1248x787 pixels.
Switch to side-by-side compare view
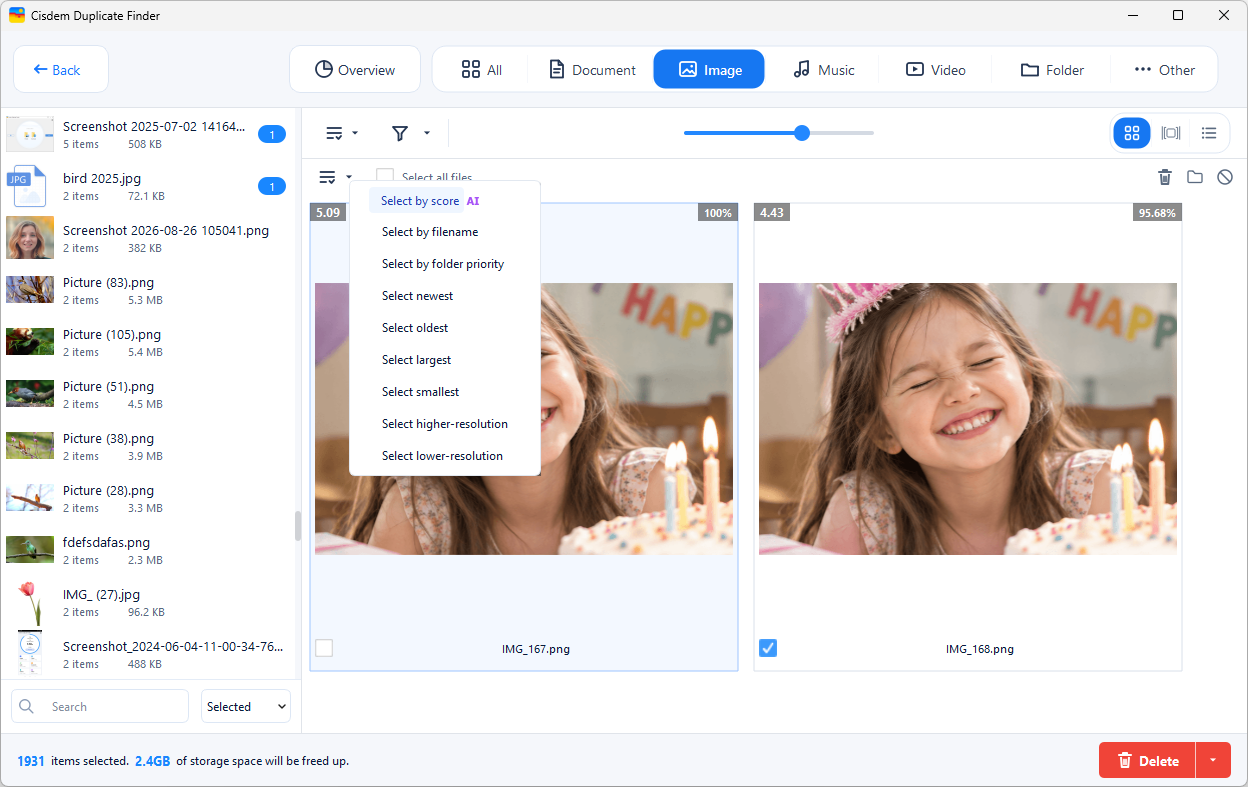point(1171,133)
